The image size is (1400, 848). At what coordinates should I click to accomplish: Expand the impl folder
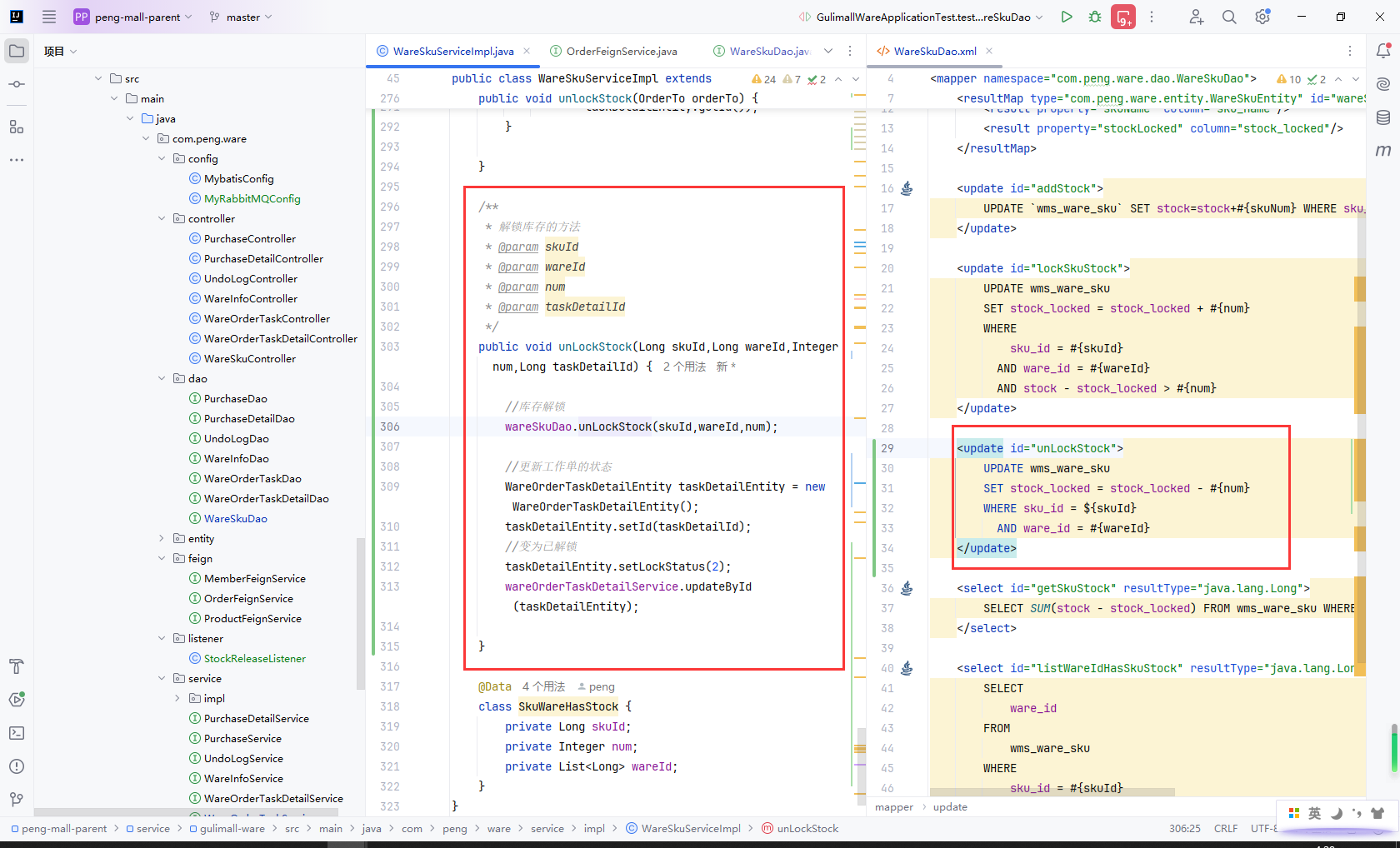coord(177,698)
